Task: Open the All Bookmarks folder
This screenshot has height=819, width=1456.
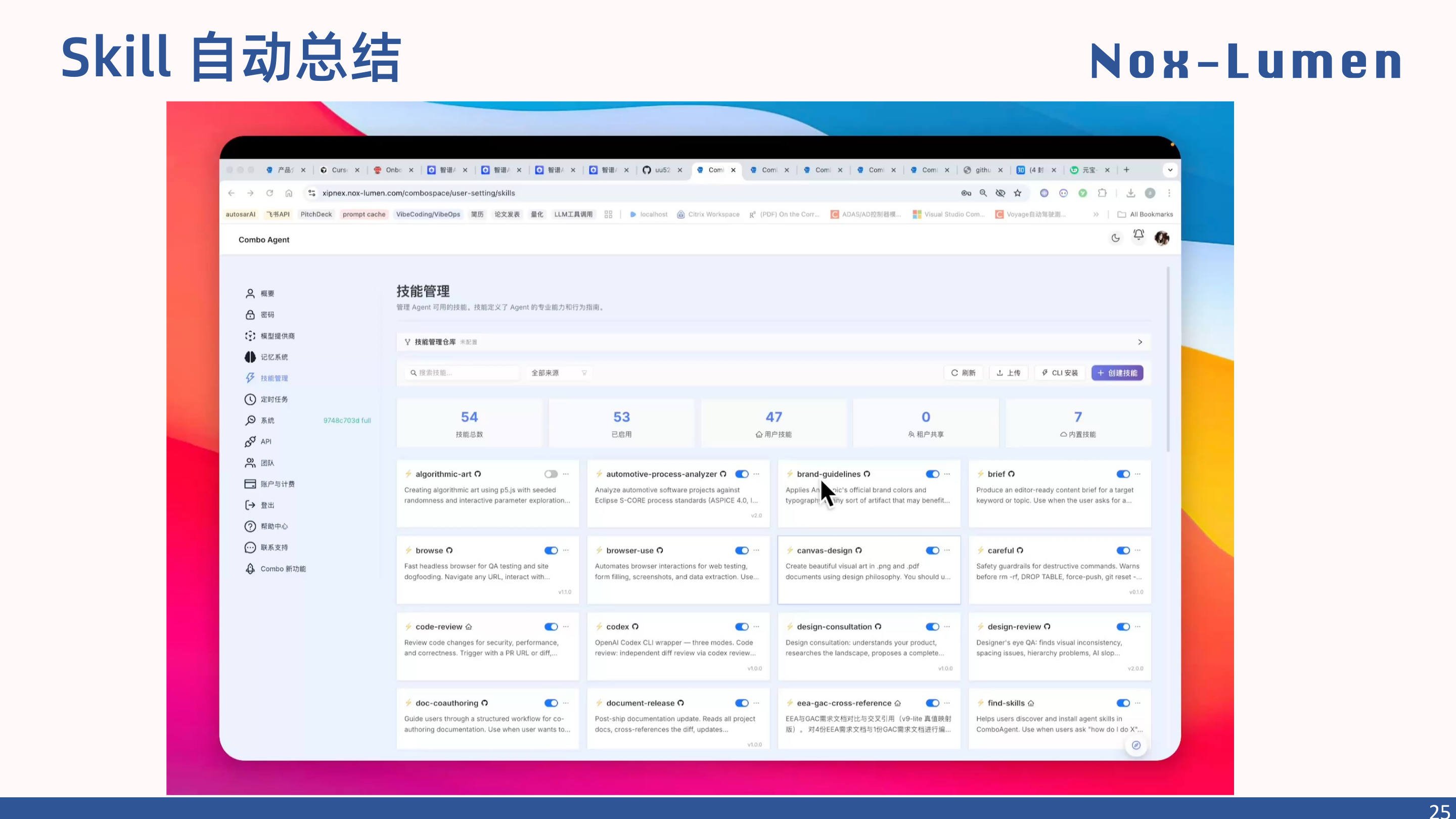Action: 1145,214
